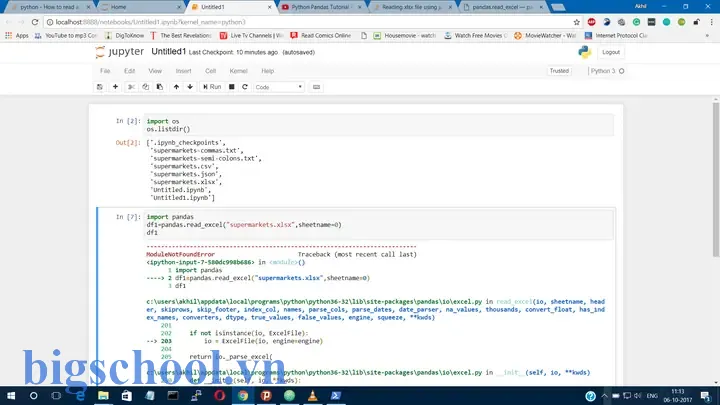Screen dimensions: 720x405
Task: Open VLC media player from taskbar
Action: 313,395
